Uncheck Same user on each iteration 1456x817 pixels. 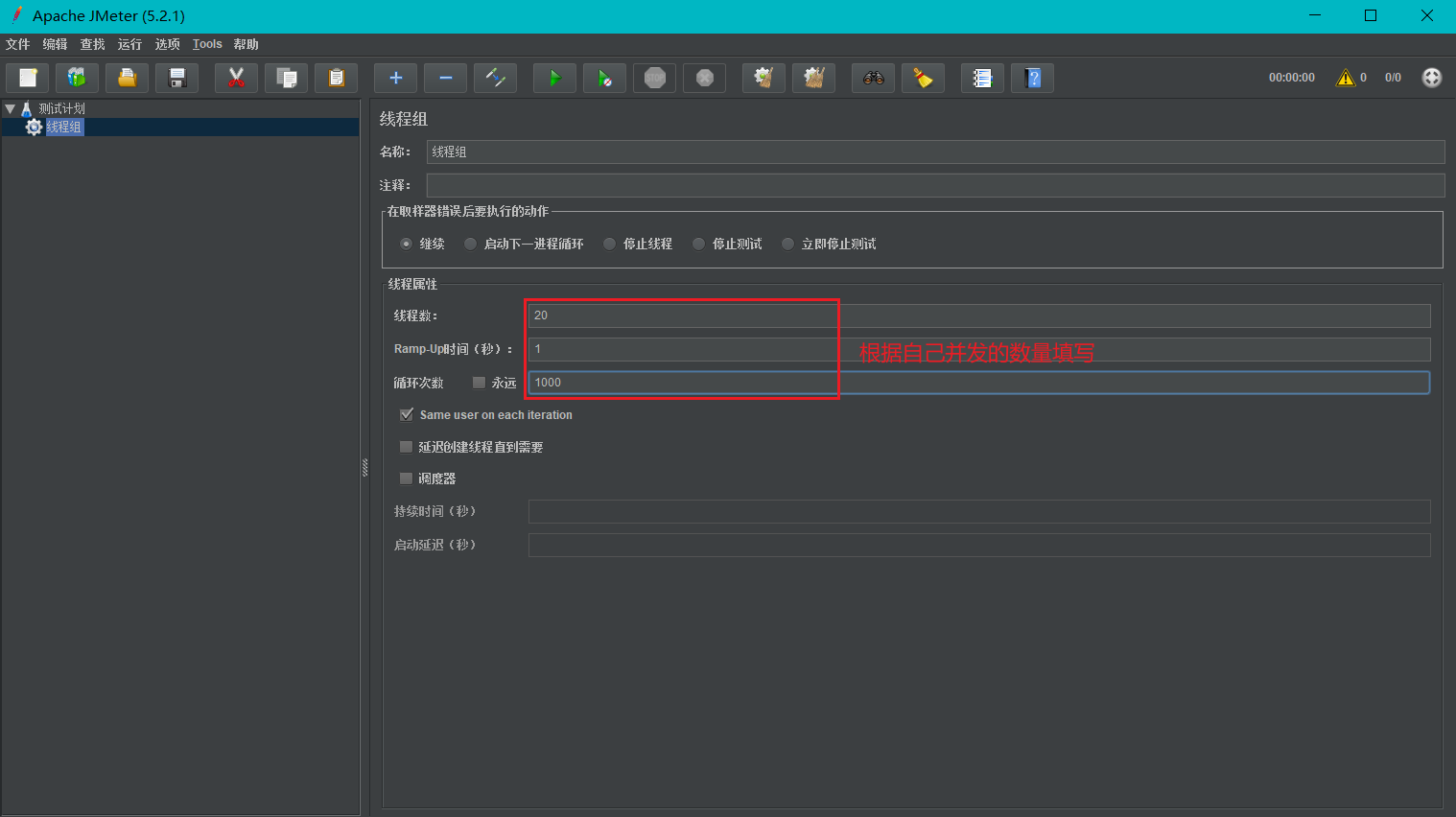click(406, 415)
